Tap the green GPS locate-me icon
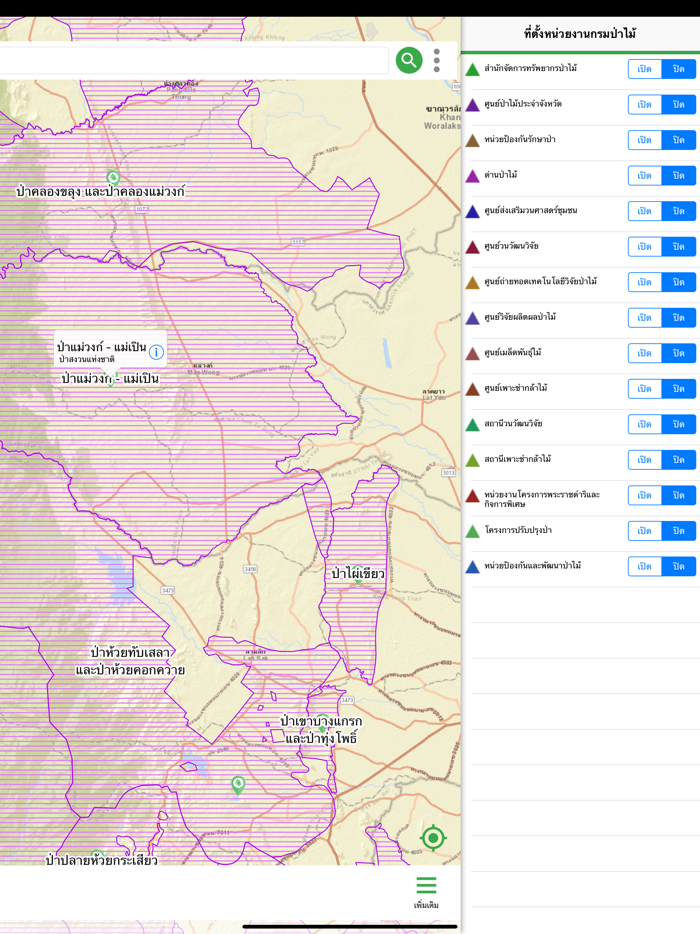Viewport: 700px width, 934px height. (433, 838)
